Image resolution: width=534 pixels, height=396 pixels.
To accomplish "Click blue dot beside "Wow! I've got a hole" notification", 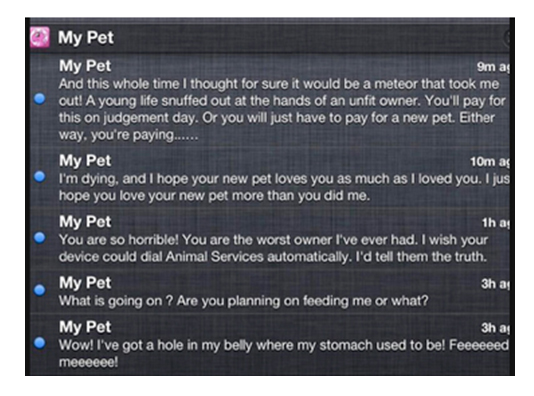I will 40,343.
